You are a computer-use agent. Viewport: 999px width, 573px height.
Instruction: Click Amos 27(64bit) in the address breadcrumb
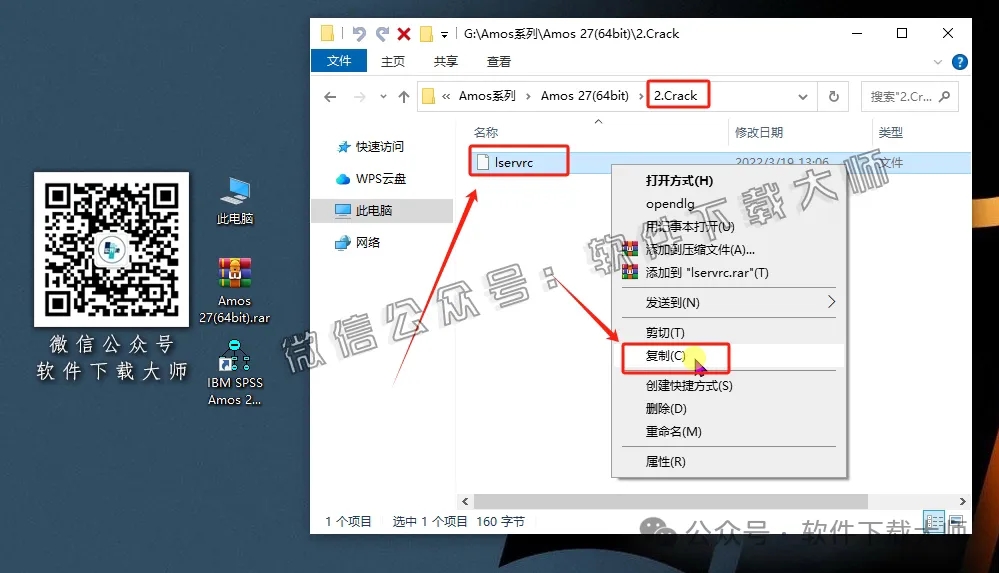click(x=584, y=96)
